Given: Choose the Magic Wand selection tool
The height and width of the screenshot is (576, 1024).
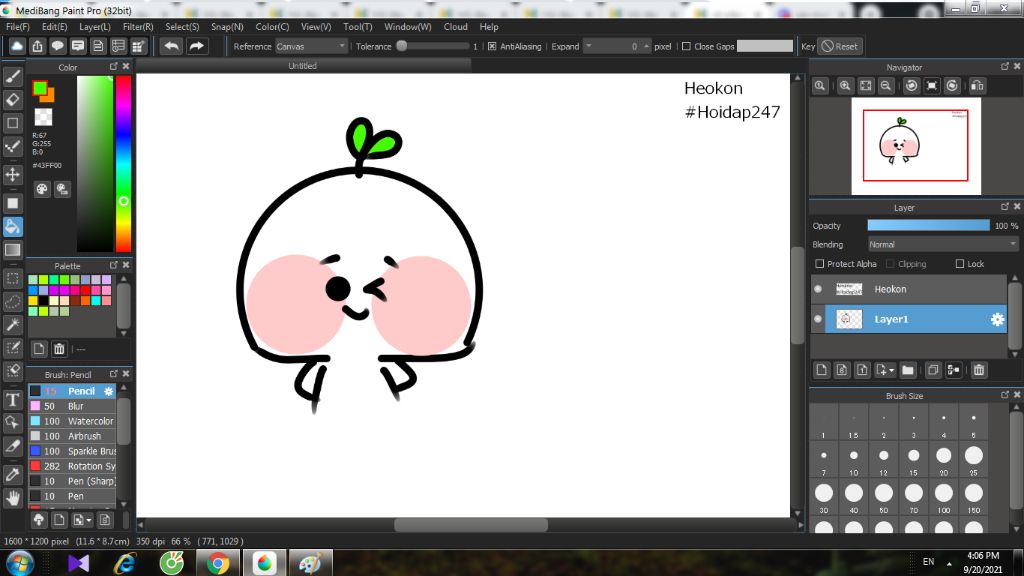Looking at the screenshot, I should point(13,325).
